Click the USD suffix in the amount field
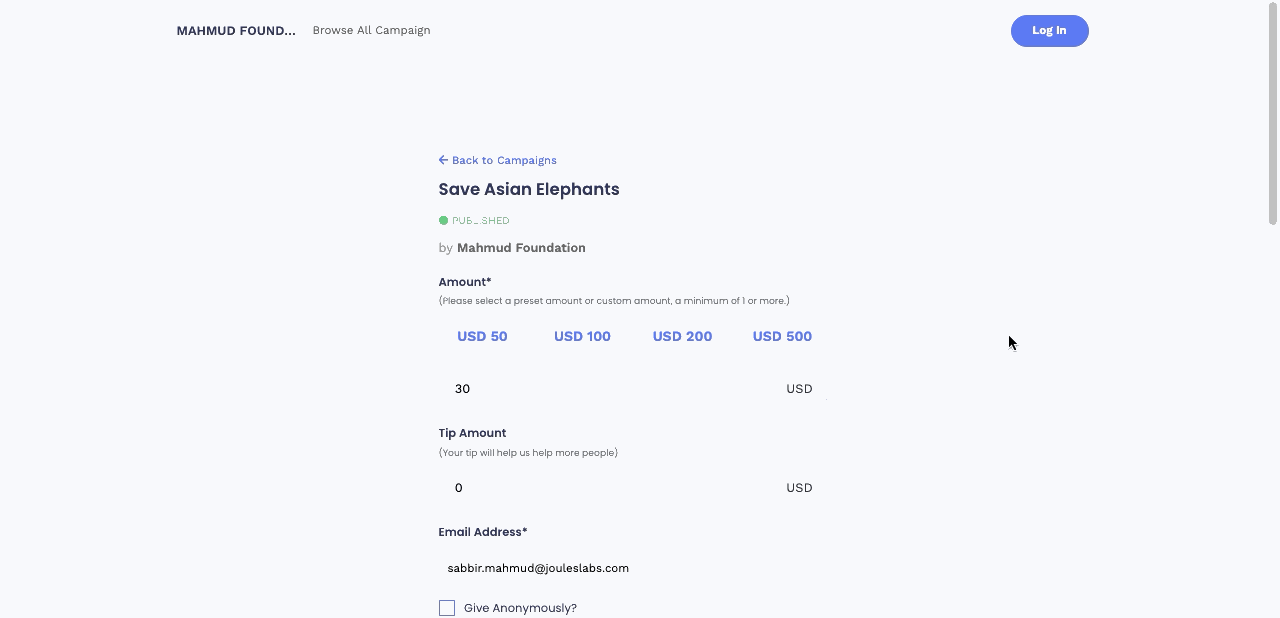This screenshot has width=1280, height=618. tap(799, 389)
